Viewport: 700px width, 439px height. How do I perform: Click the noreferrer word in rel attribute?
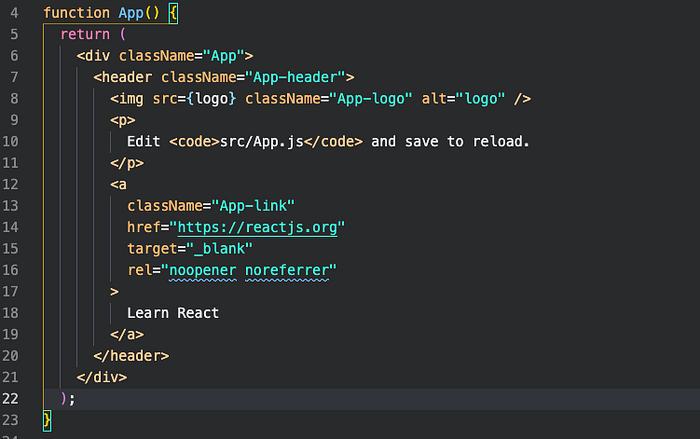(287, 271)
